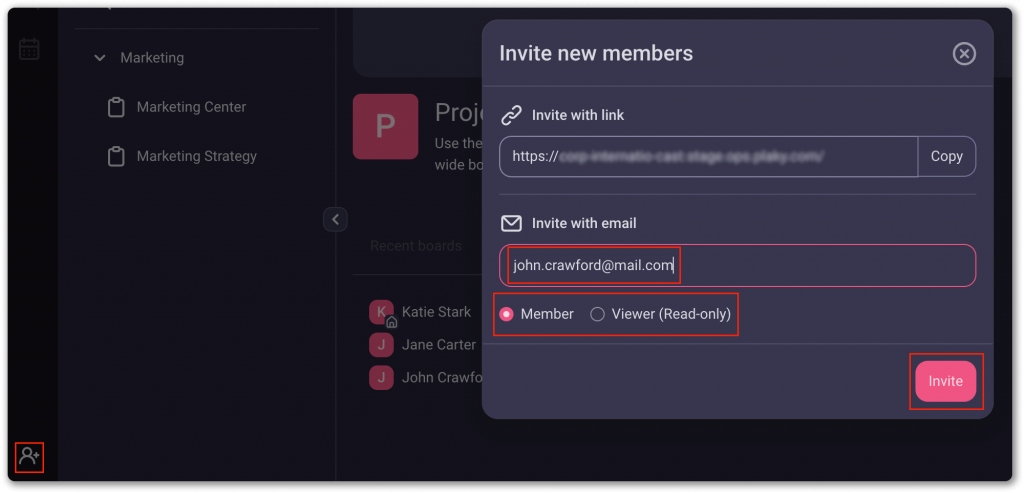This screenshot has width=1024, height=493.
Task: Click the Marketing Center board icon
Action: [116, 107]
